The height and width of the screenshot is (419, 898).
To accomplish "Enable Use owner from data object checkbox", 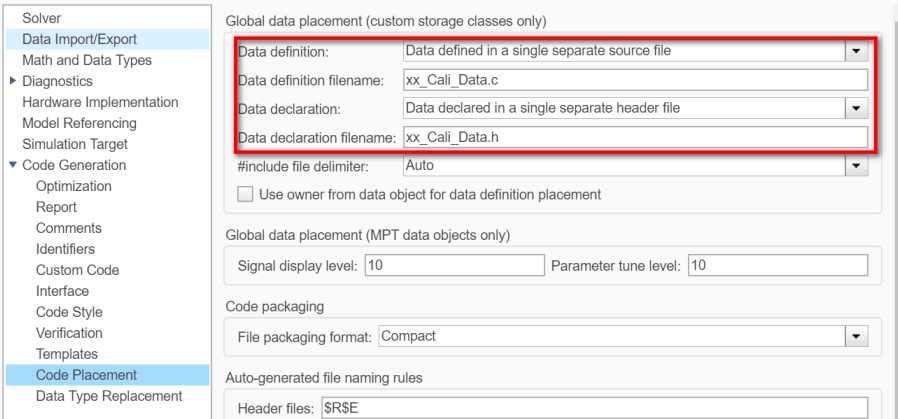I will click(245, 194).
